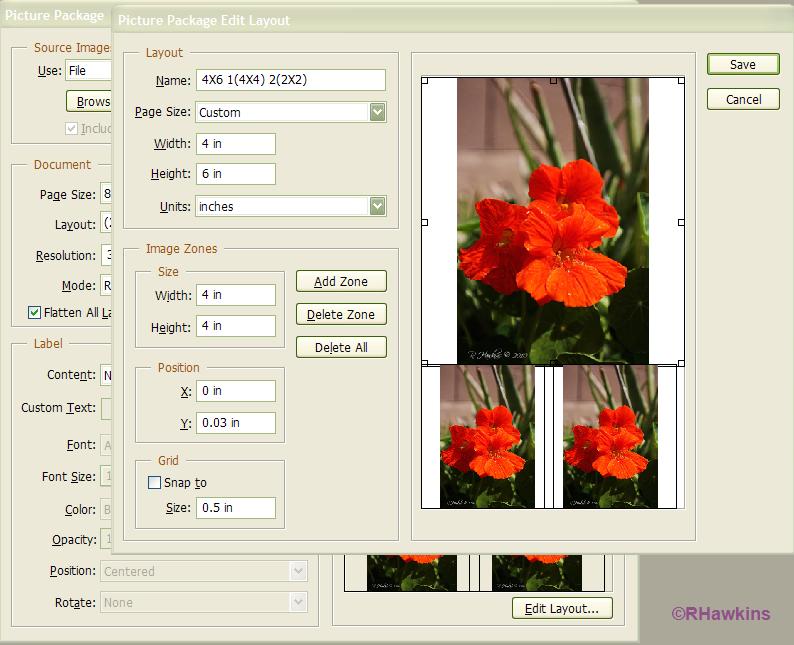Expand the Rotate None dropdown
Image resolution: width=794 pixels, height=645 pixels.
point(297,602)
